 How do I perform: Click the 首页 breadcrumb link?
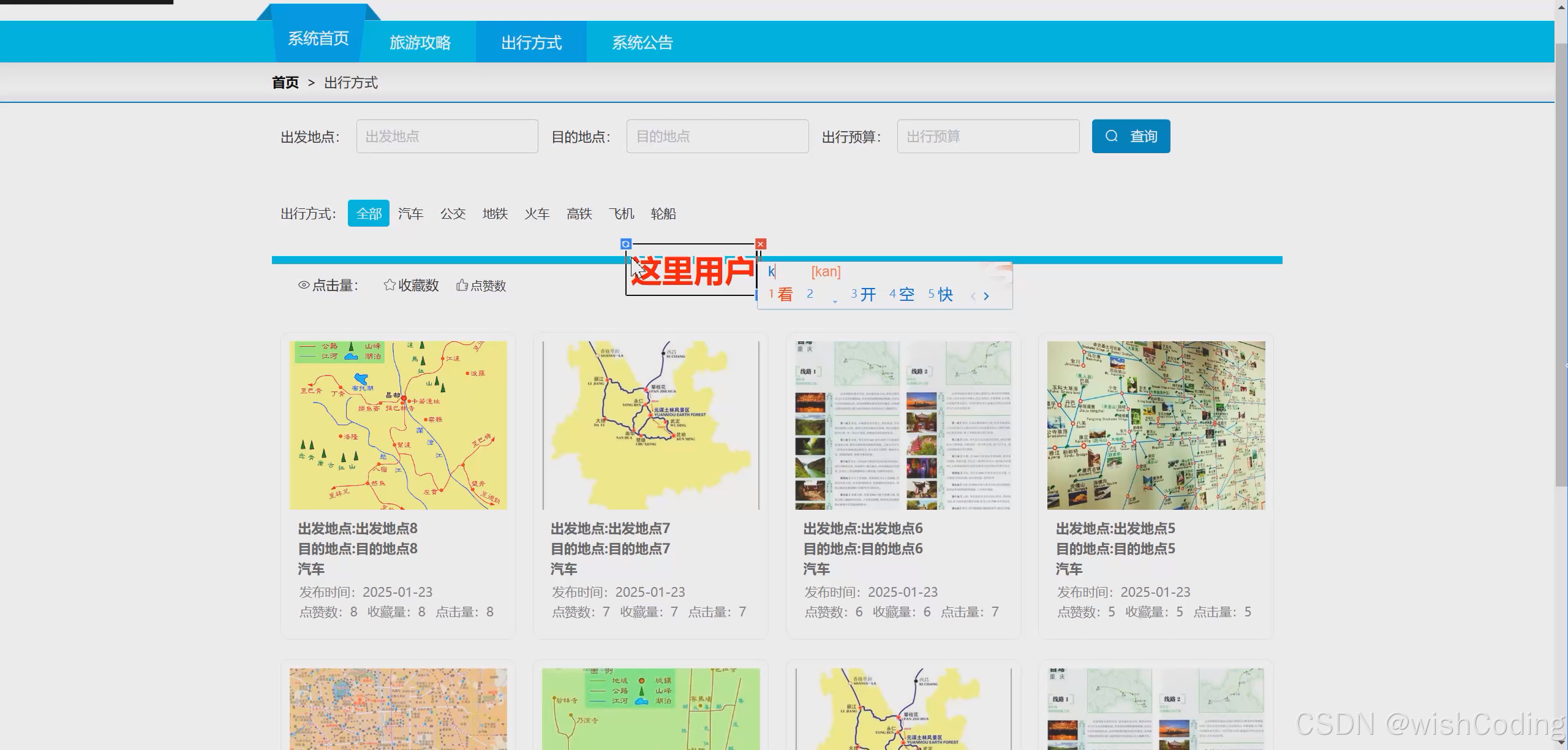[285, 83]
